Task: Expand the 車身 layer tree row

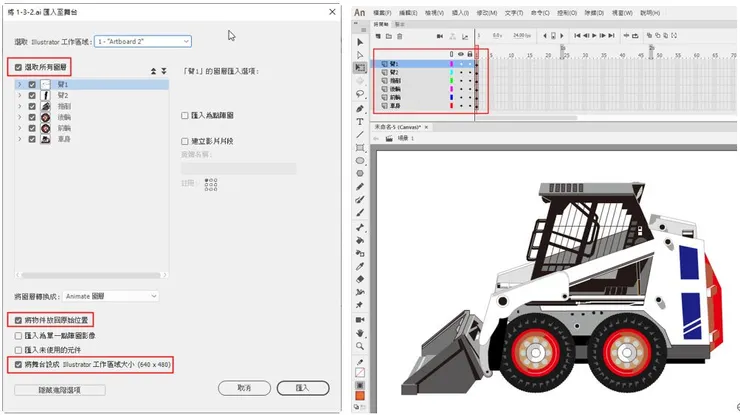Action: point(19,139)
